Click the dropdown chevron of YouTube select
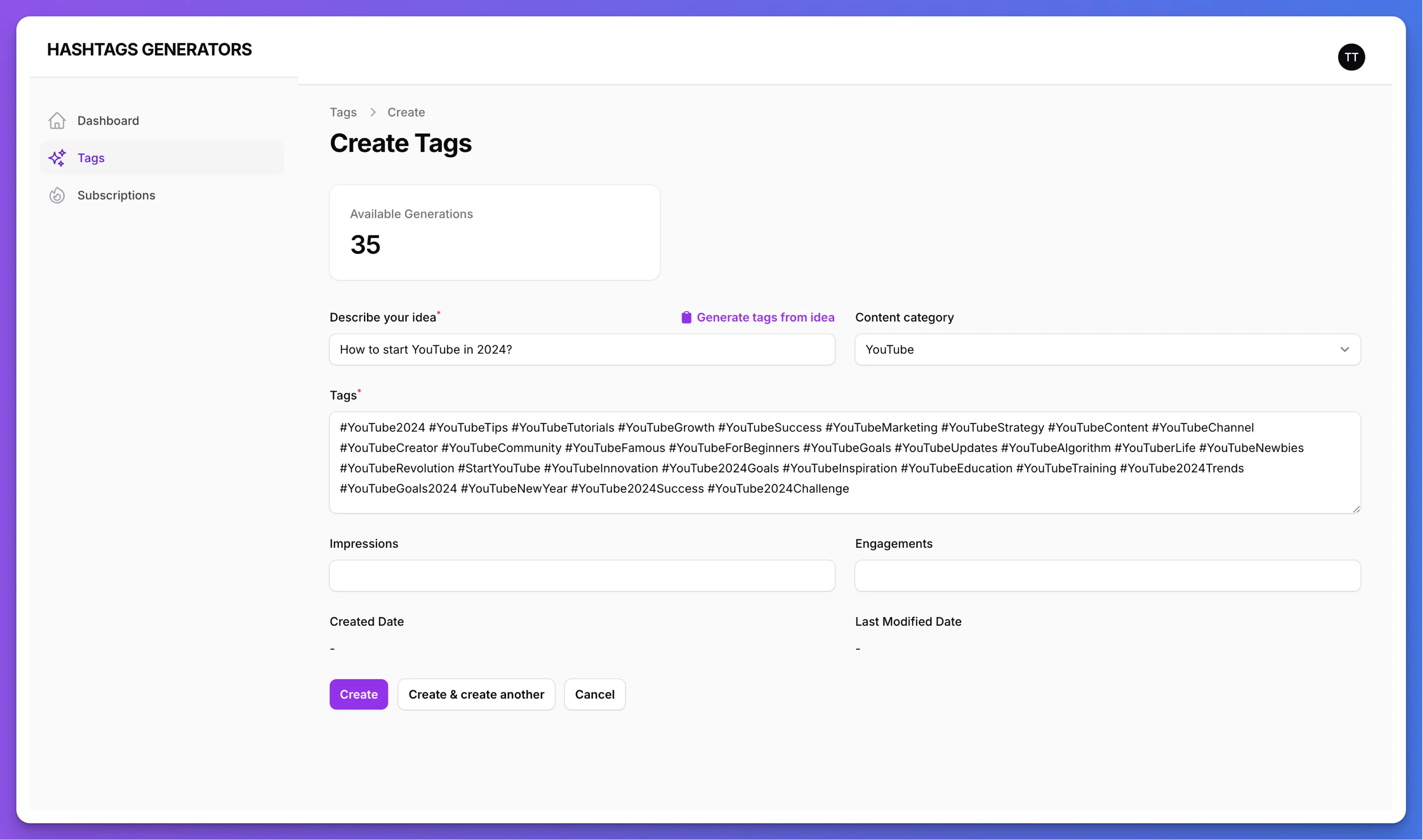The height and width of the screenshot is (840, 1423). pos(1344,349)
